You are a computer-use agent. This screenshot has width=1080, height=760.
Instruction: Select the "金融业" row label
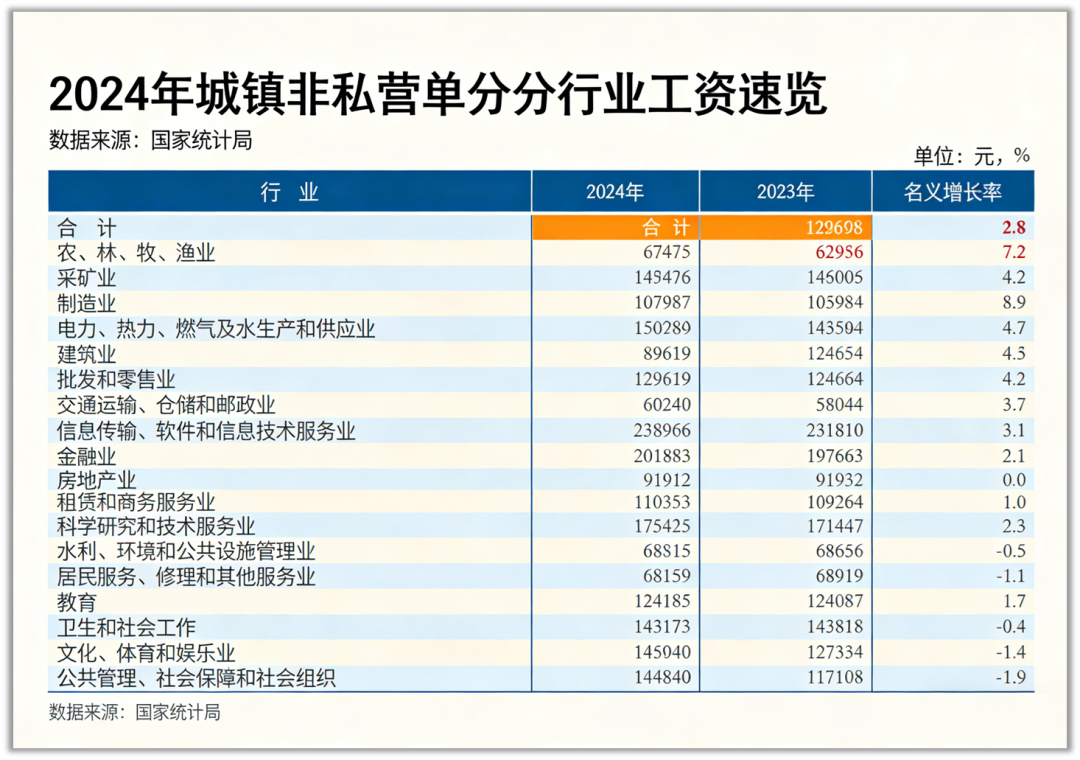(x=87, y=455)
